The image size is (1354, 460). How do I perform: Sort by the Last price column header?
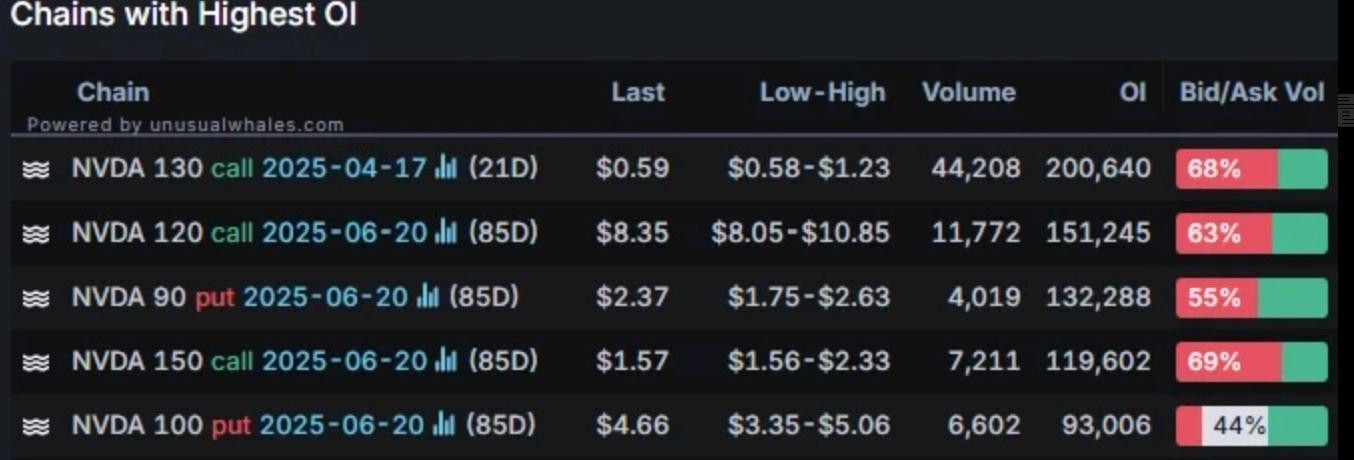click(x=638, y=93)
